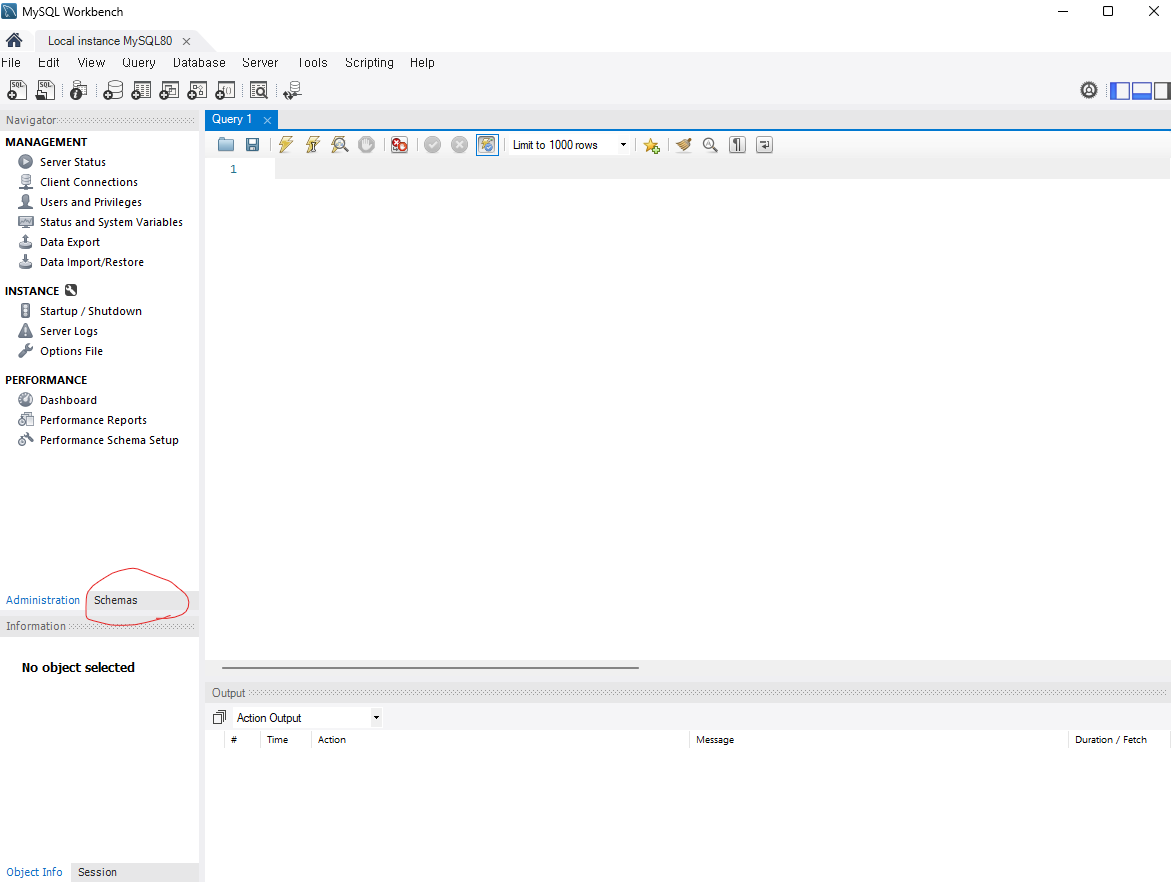The height and width of the screenshot is (882, 1171).
Task: Run EXPLAIN on current statement icon
Action: tap(340, 145)
